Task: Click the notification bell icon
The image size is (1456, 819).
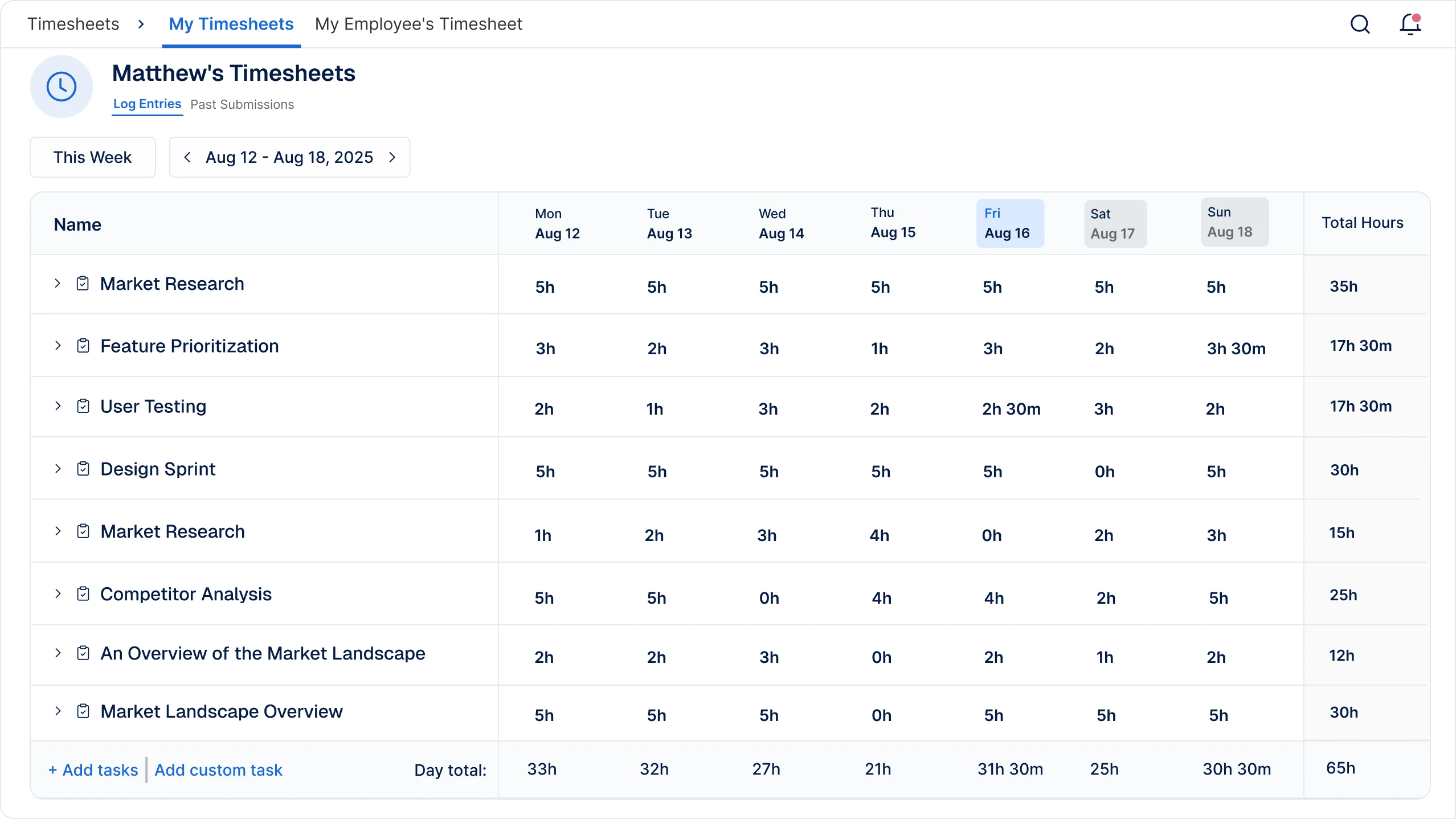Action: 1410,24
